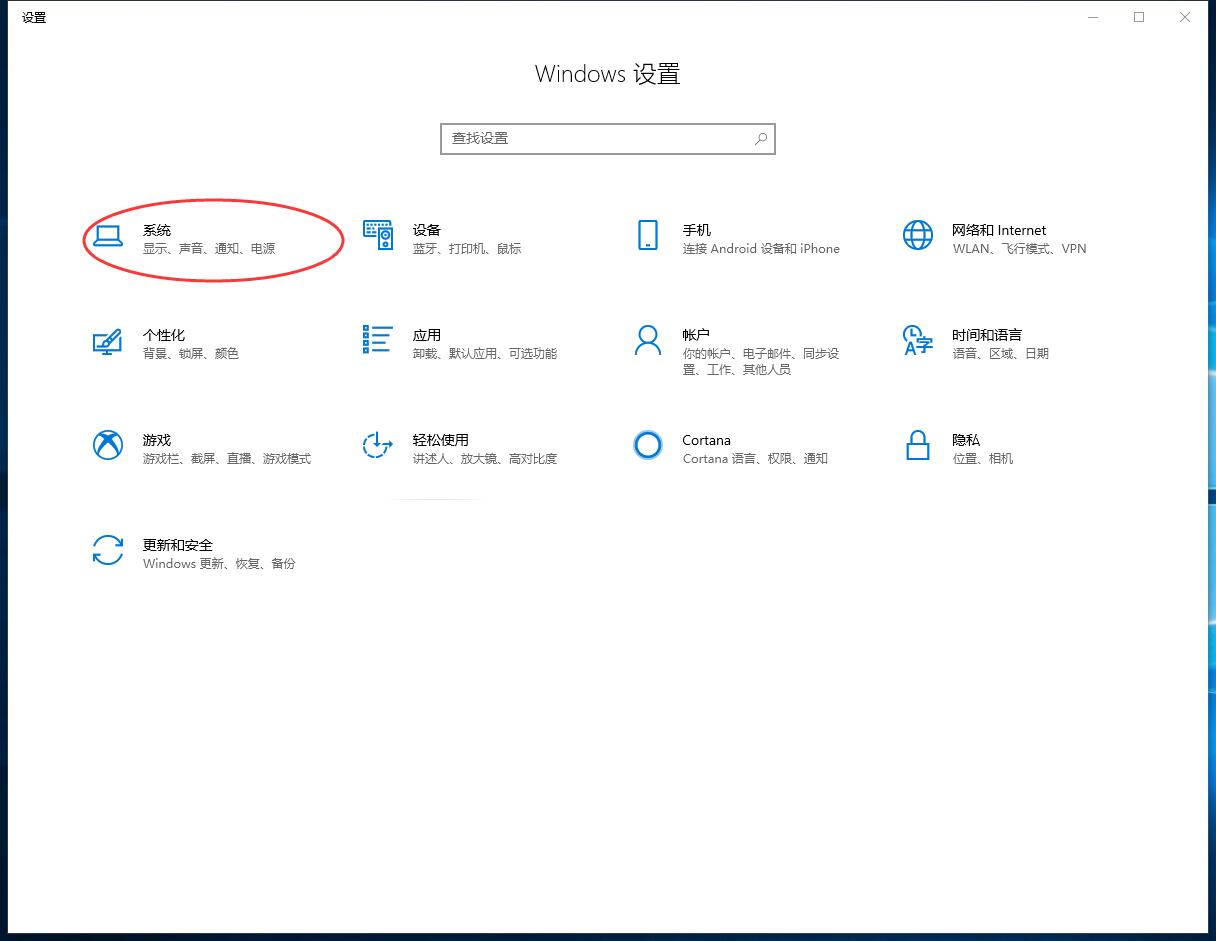Close the 设置 window

(1185, 17)
